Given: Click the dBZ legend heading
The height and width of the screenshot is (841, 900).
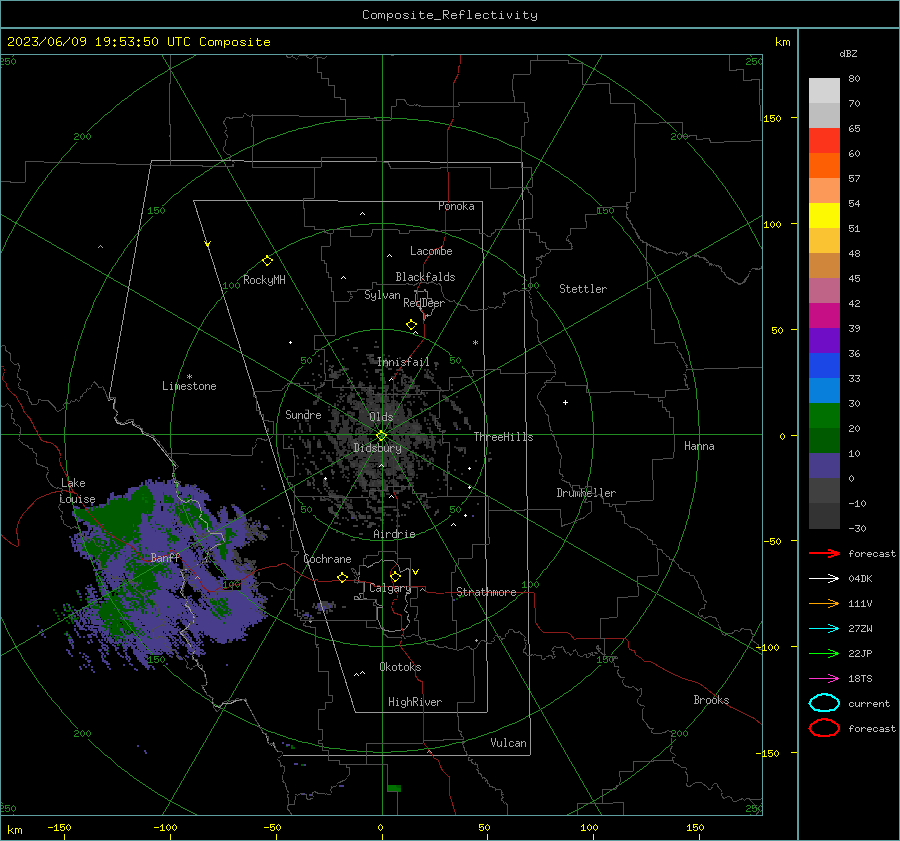Looking at the screenshot, I should 848,53.
